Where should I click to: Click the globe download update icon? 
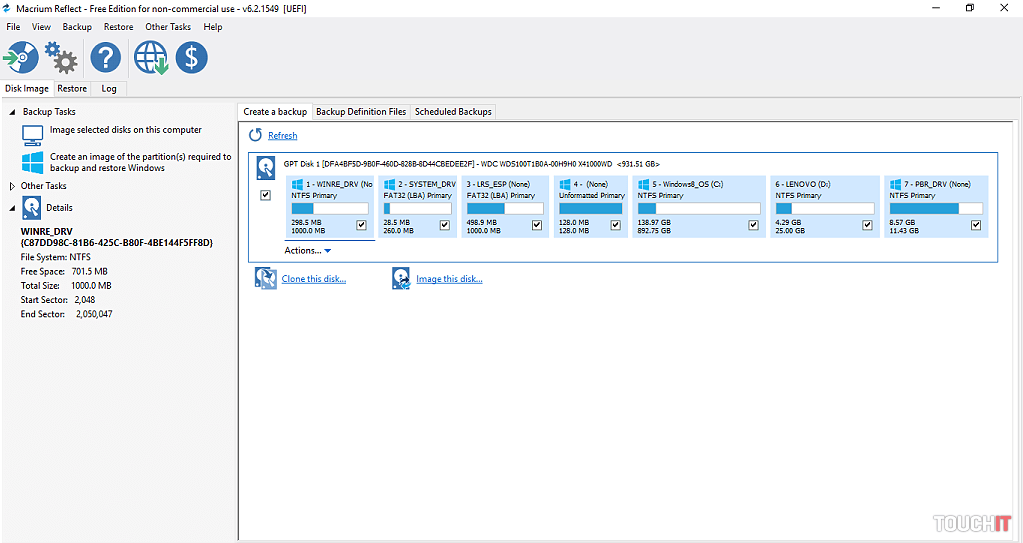(x=151, y=58)
